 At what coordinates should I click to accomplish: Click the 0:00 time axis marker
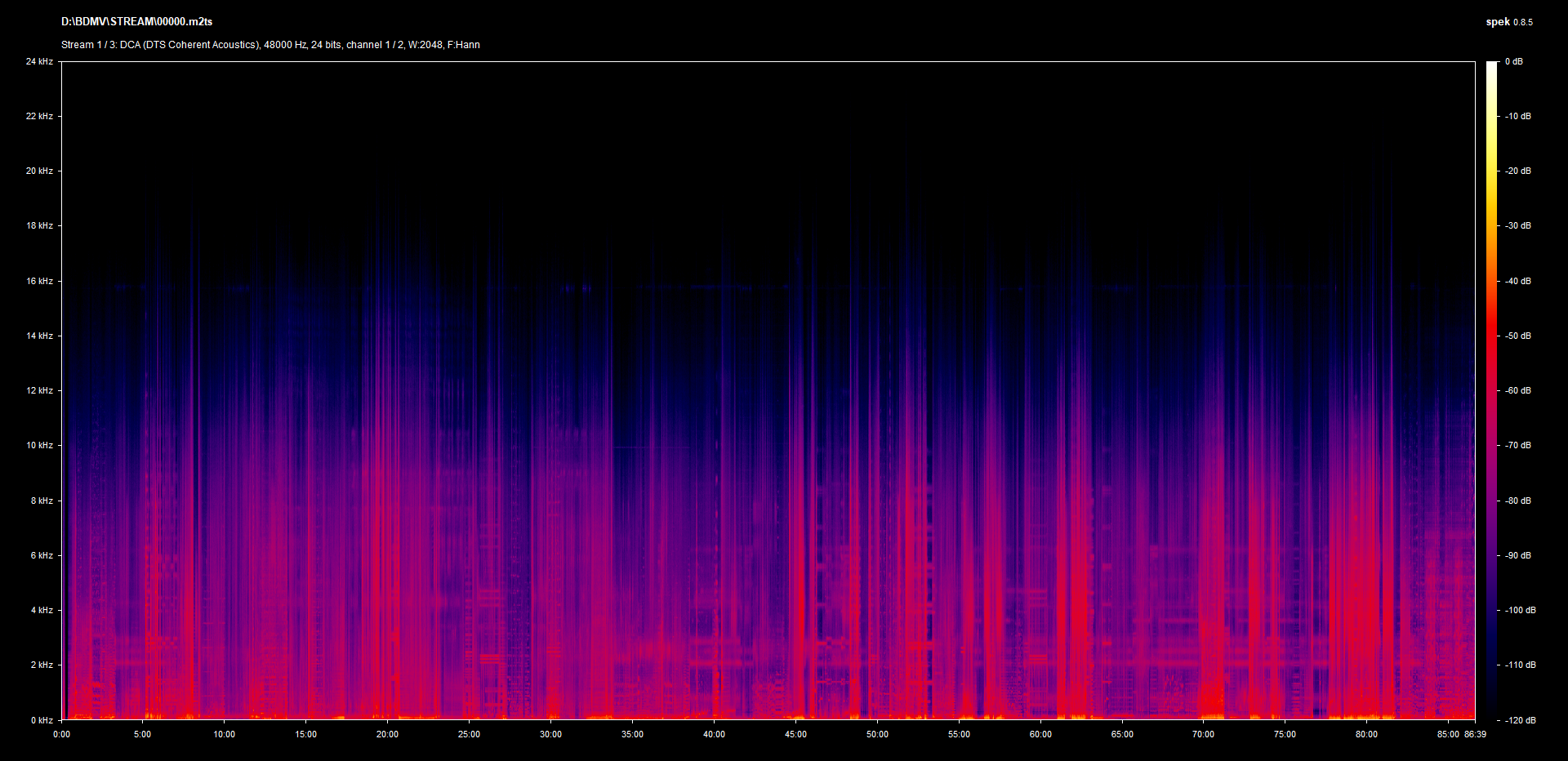61,735
